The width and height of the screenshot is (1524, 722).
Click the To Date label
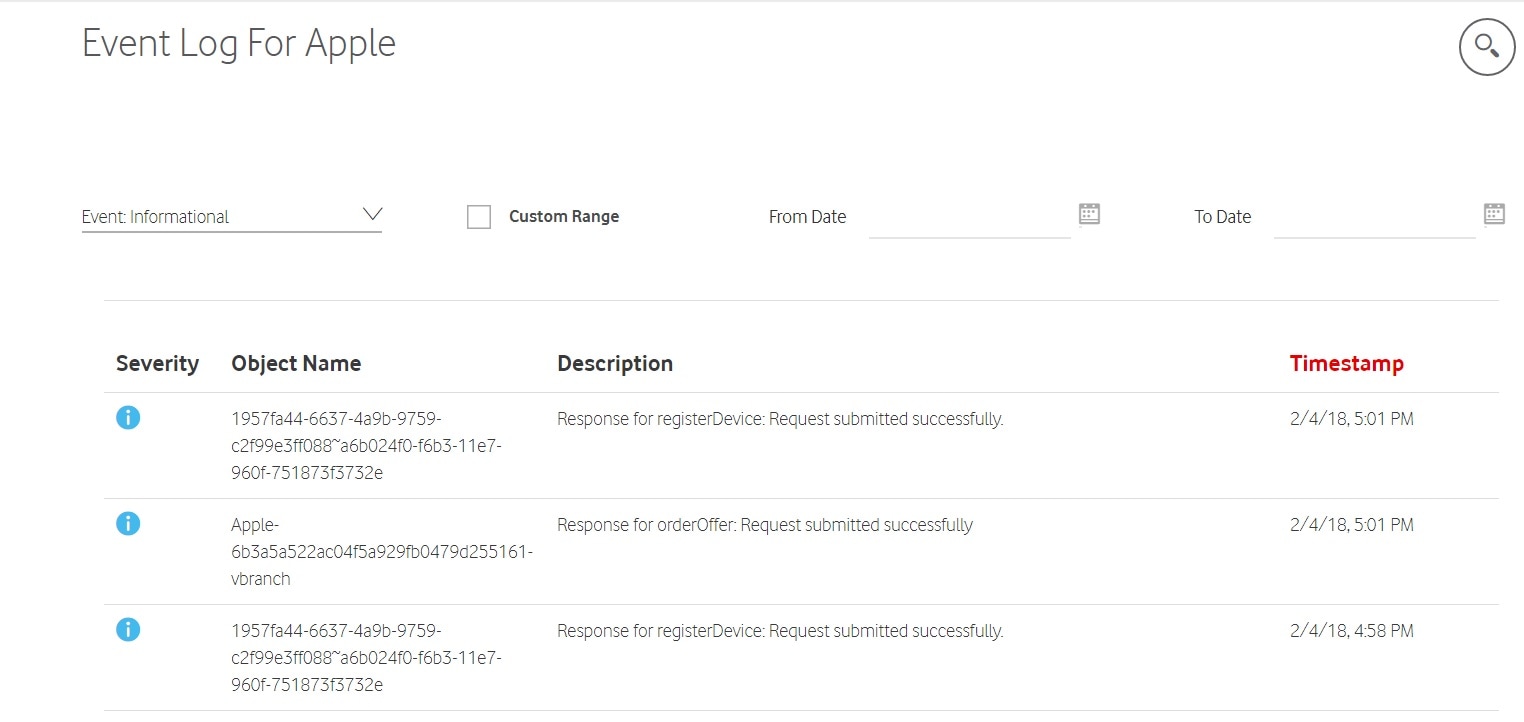[x=1222, y=217]
